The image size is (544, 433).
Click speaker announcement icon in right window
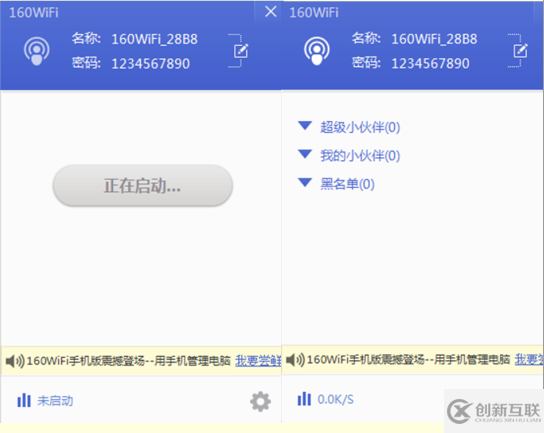[x=295, y=360]
